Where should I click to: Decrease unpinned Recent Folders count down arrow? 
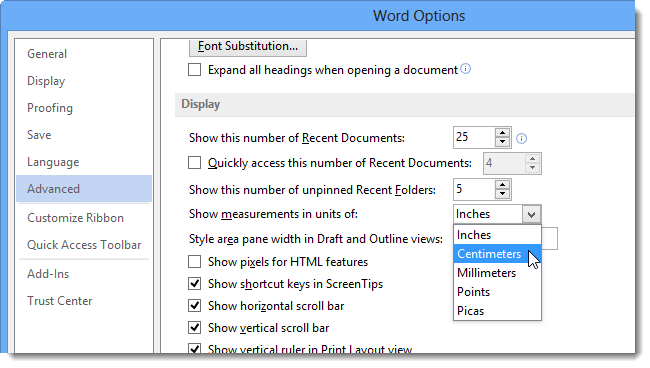point(502,194)
